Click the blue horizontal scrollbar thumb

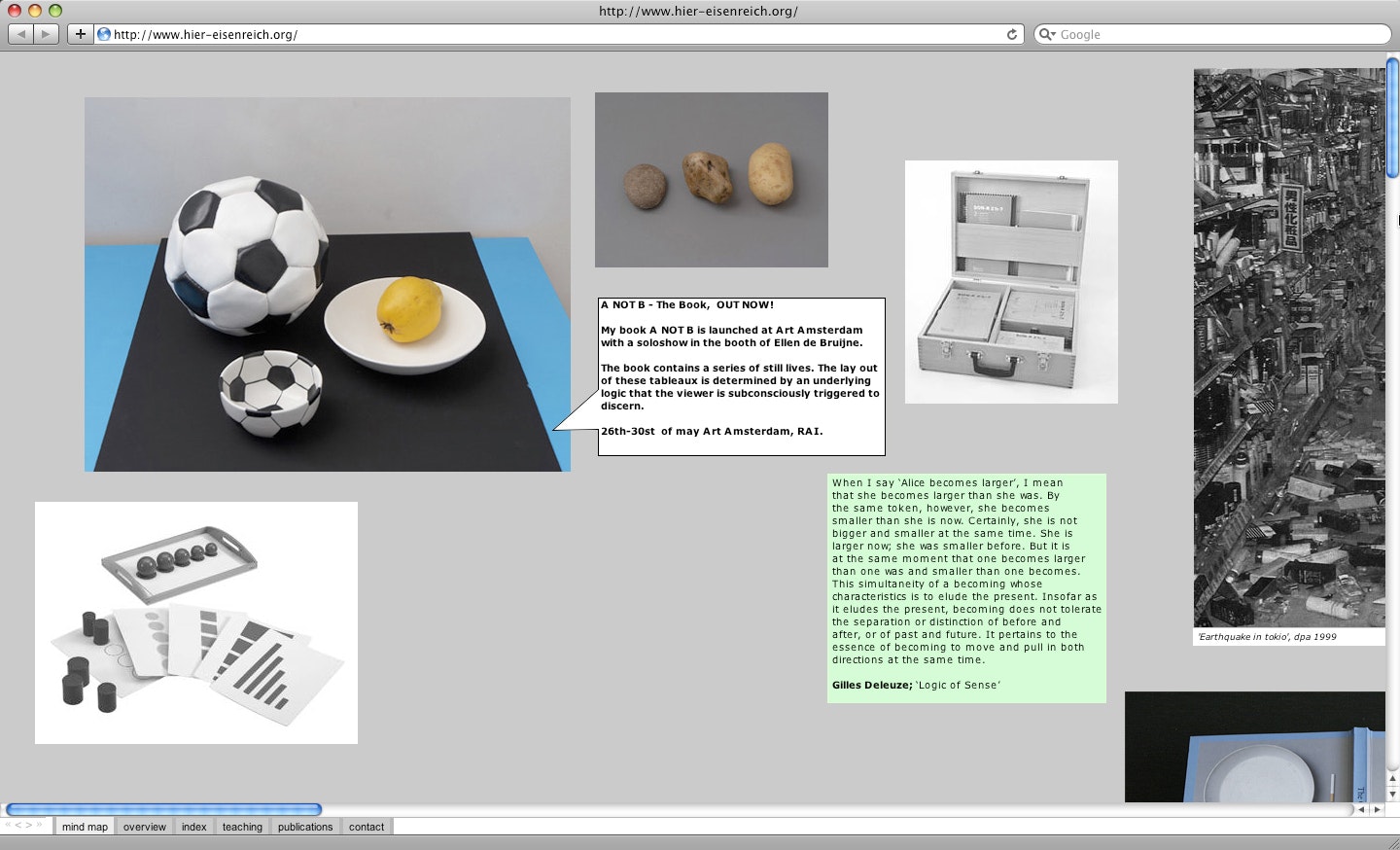pyautogui.click(x=163, y=809)
